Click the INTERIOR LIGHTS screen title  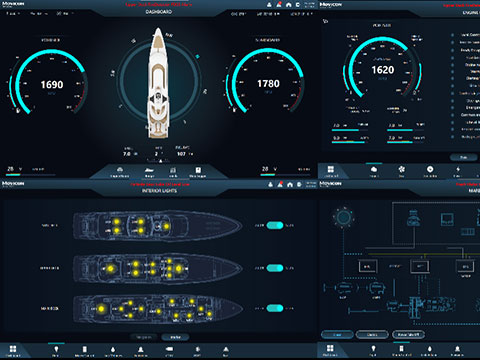tap(159, 191)
